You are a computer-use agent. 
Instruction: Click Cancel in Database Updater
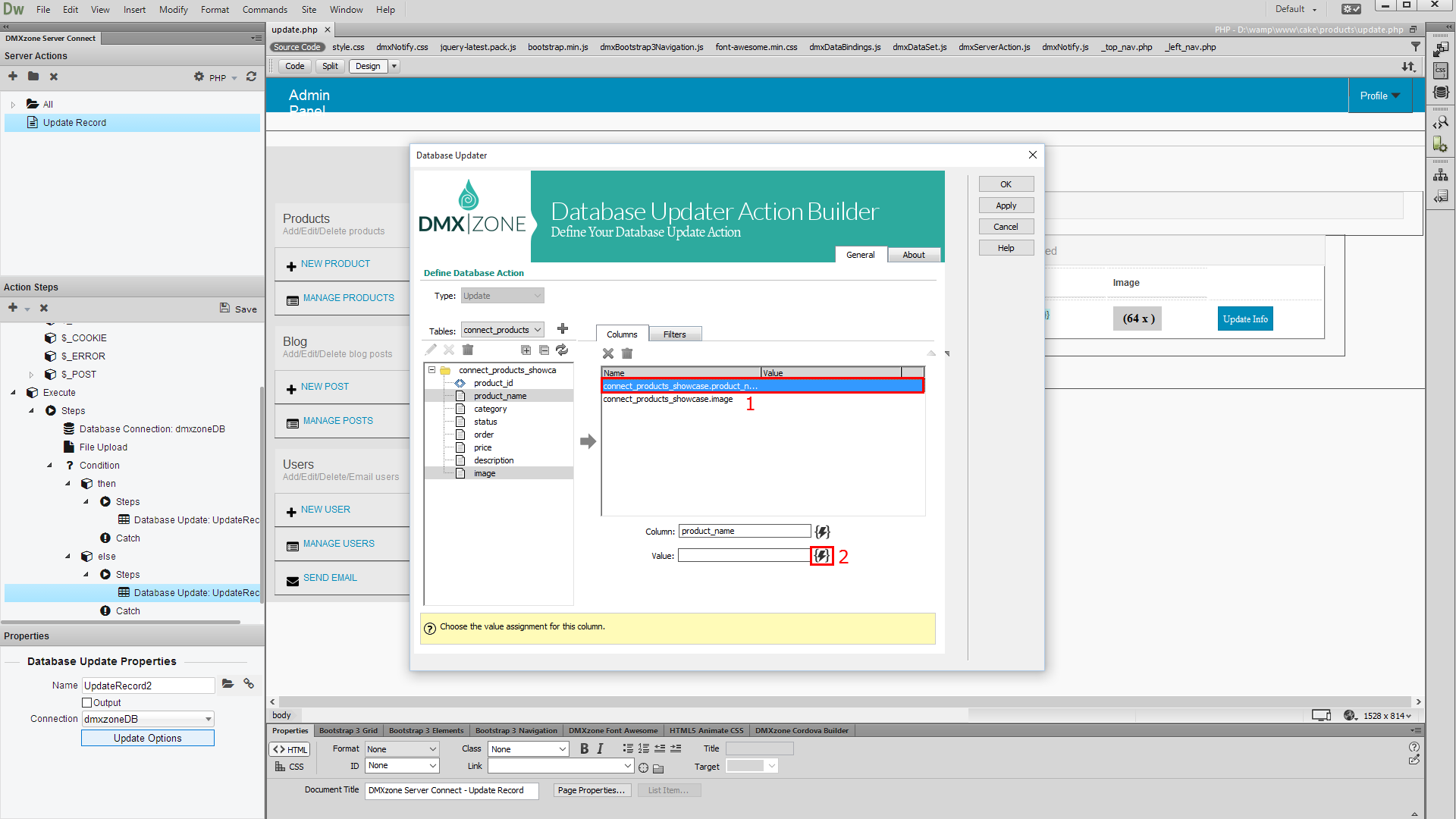[1006, 227]
